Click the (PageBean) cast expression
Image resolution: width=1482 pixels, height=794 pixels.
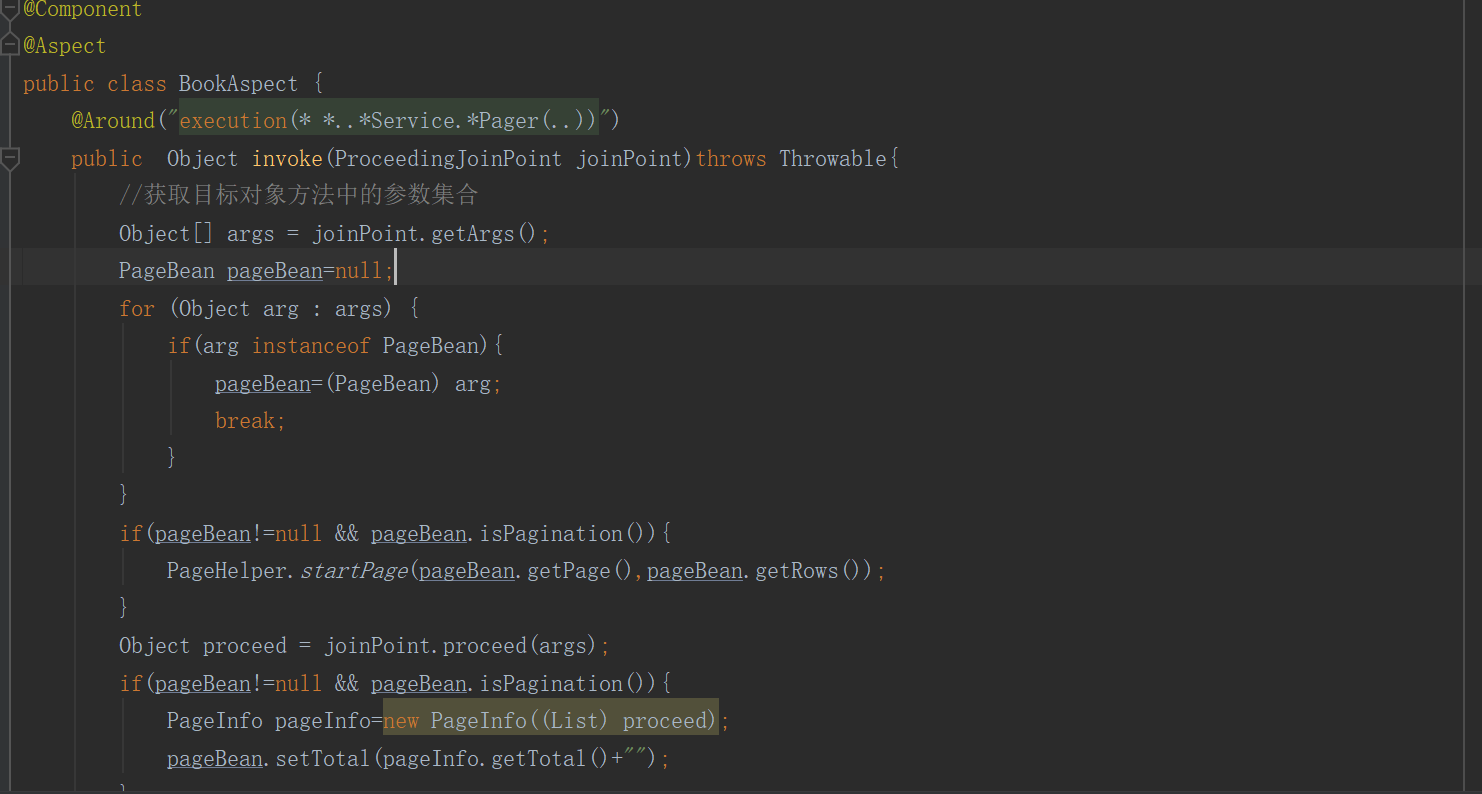click(x=382, y=384)
